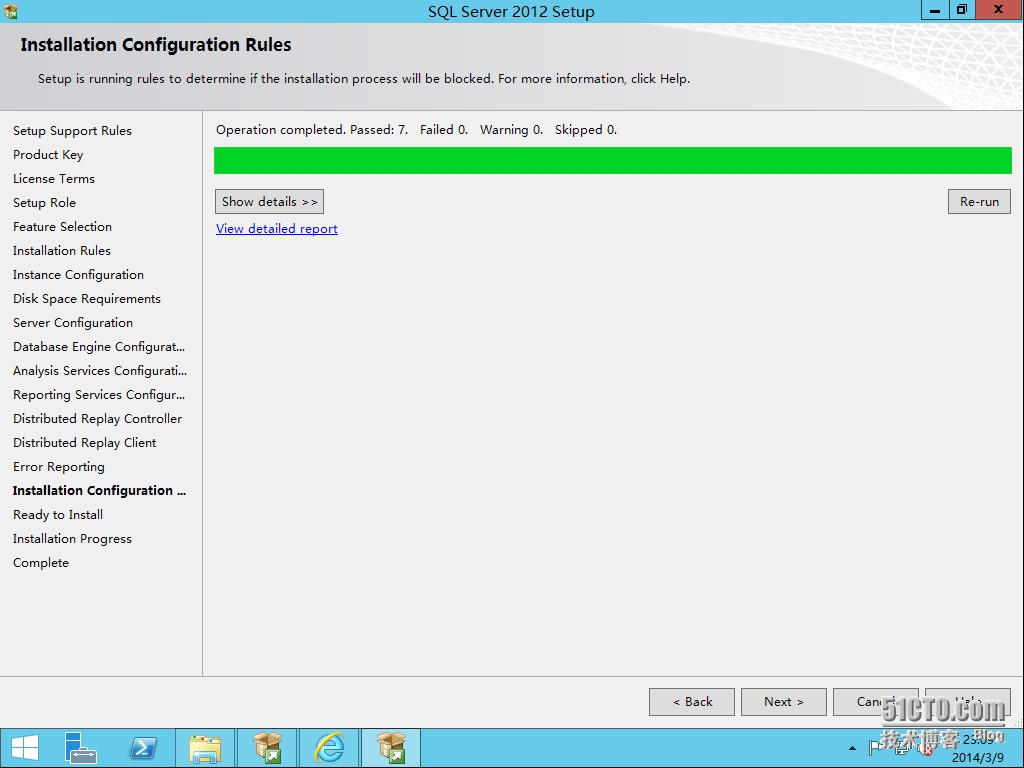This screenshot has height=768, width=1024.
Task: Open the Windows Start button
Action: [25, 748]
